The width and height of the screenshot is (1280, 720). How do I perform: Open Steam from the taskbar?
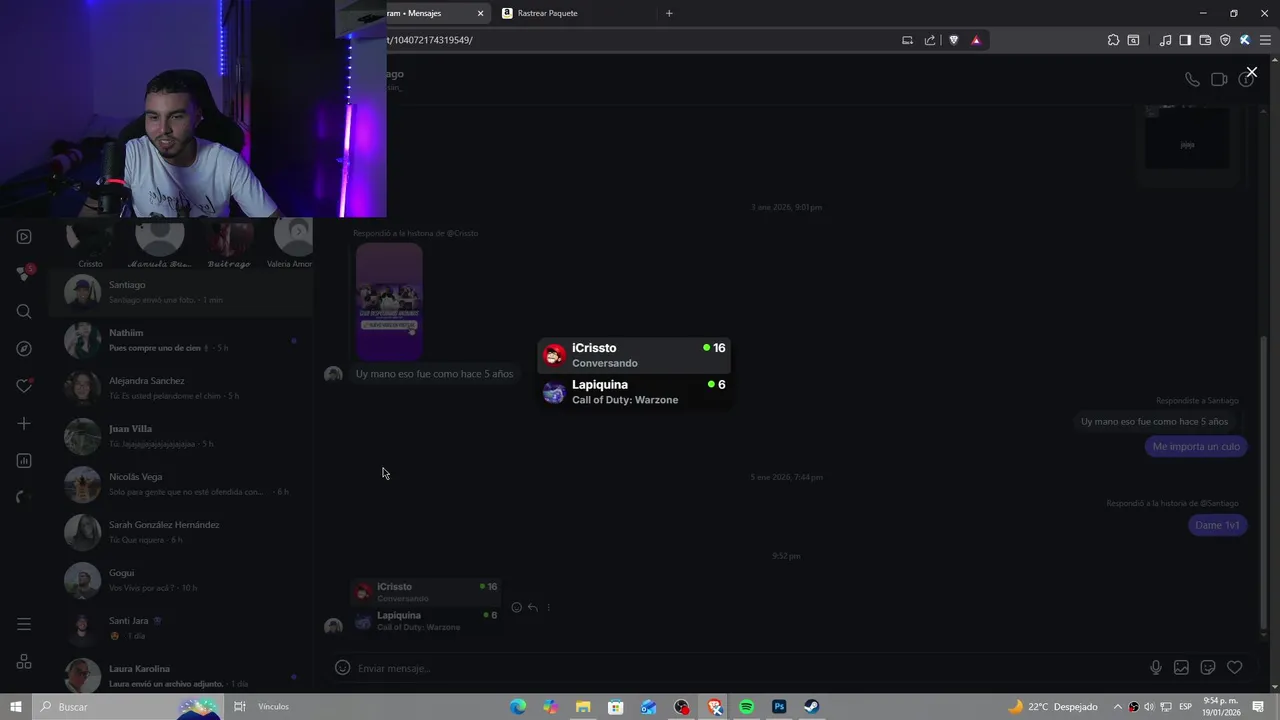[x=811, y=707]
